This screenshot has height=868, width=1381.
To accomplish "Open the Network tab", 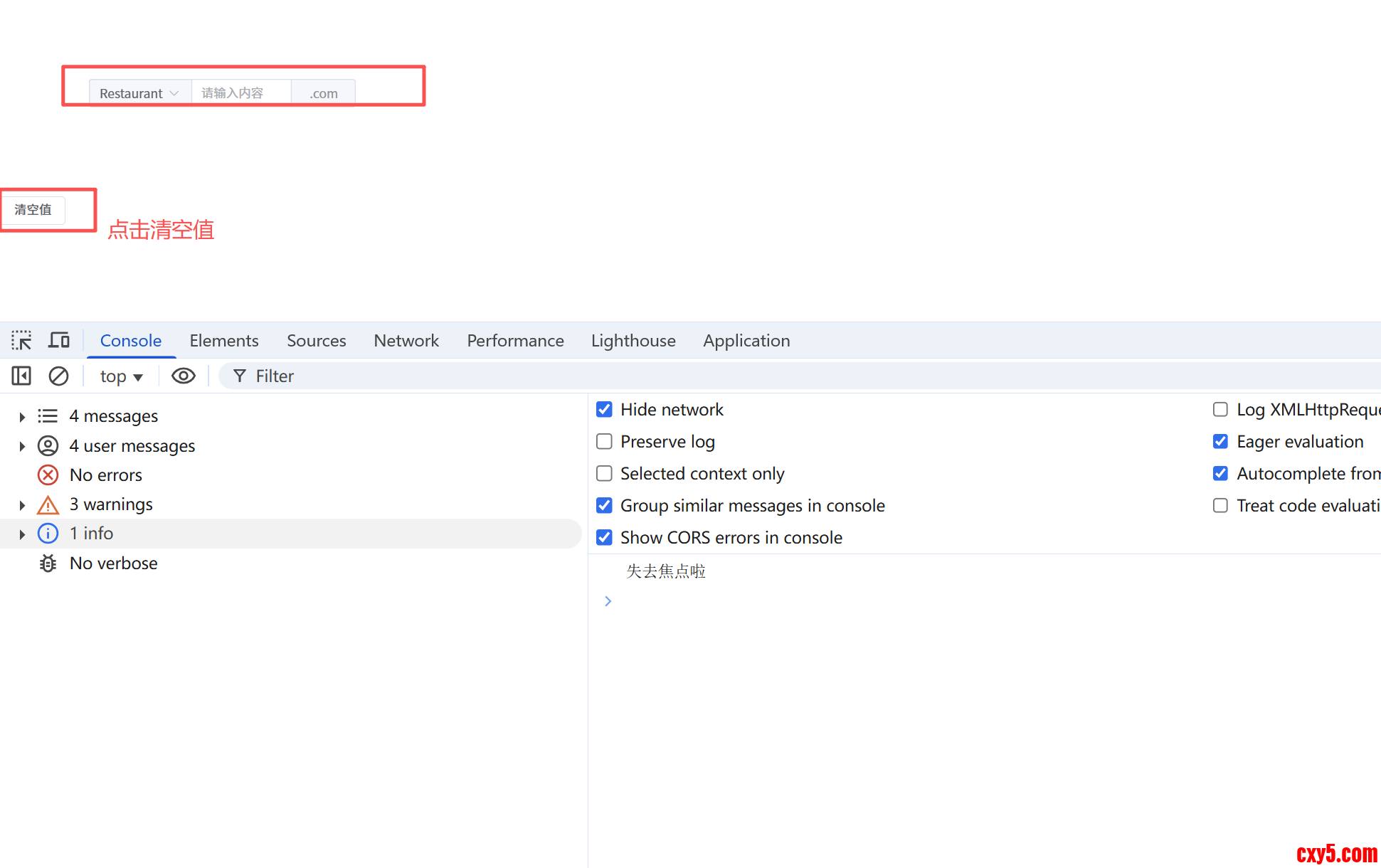I will (x=406, y=341).
